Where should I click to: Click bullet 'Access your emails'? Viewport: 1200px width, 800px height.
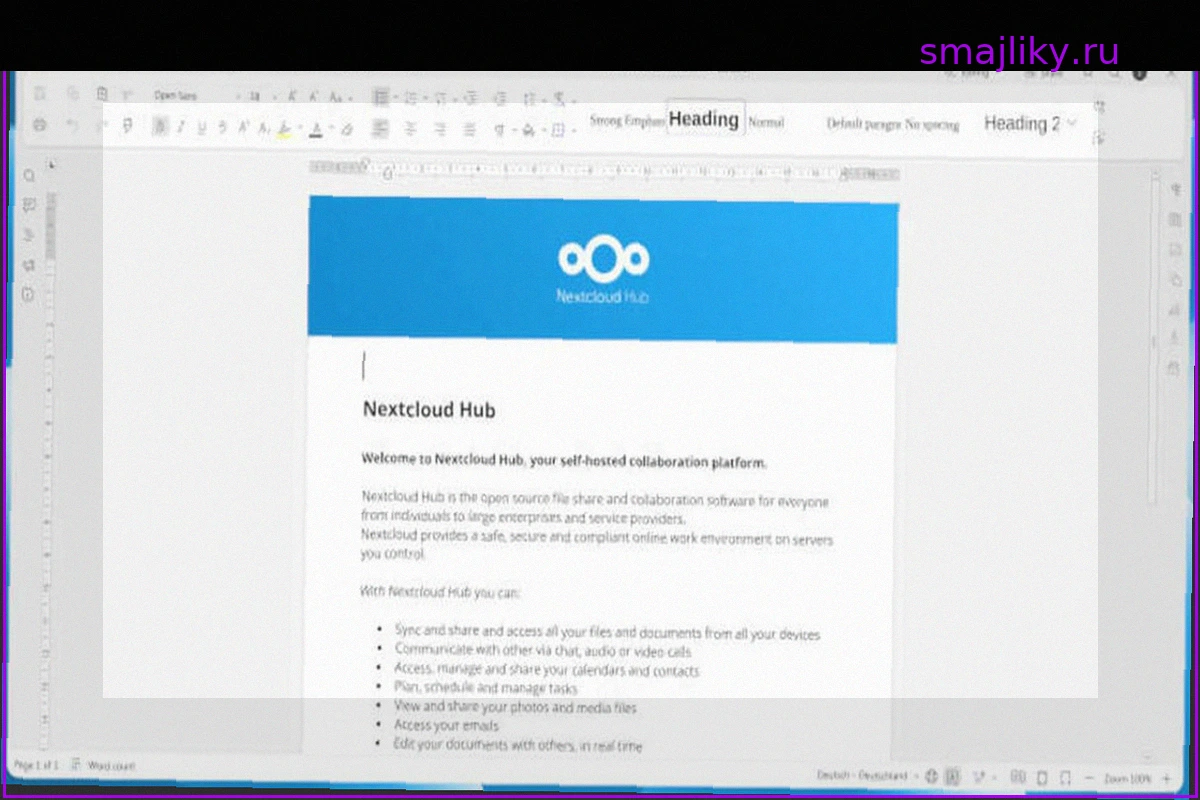point(446,725)
